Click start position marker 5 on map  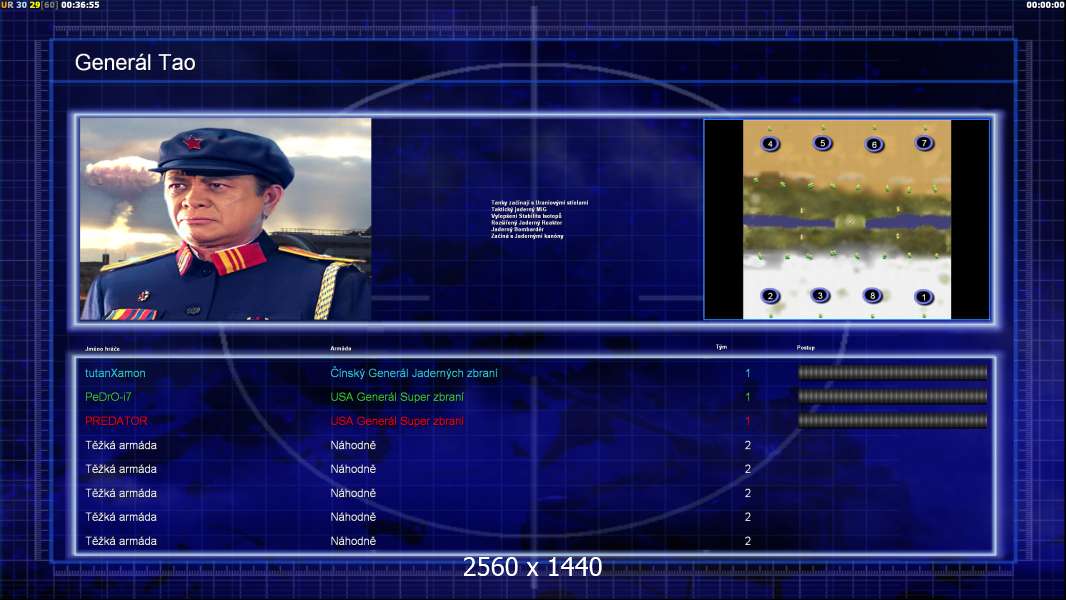click(823, 143)
